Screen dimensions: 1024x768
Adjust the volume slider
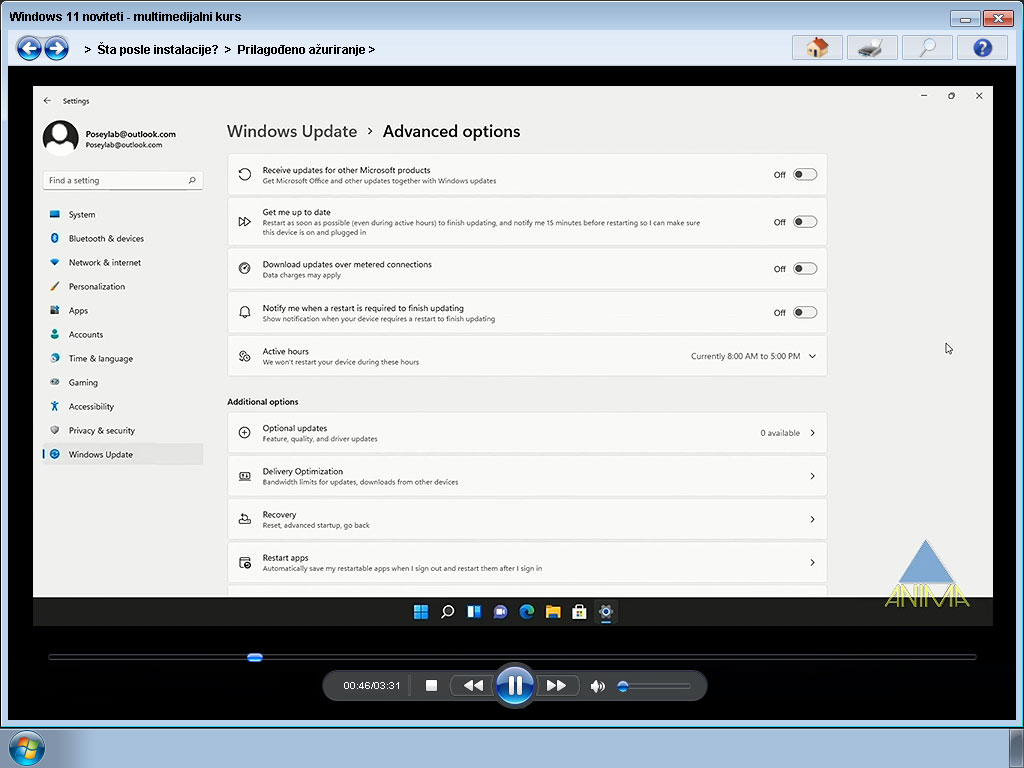655,686
